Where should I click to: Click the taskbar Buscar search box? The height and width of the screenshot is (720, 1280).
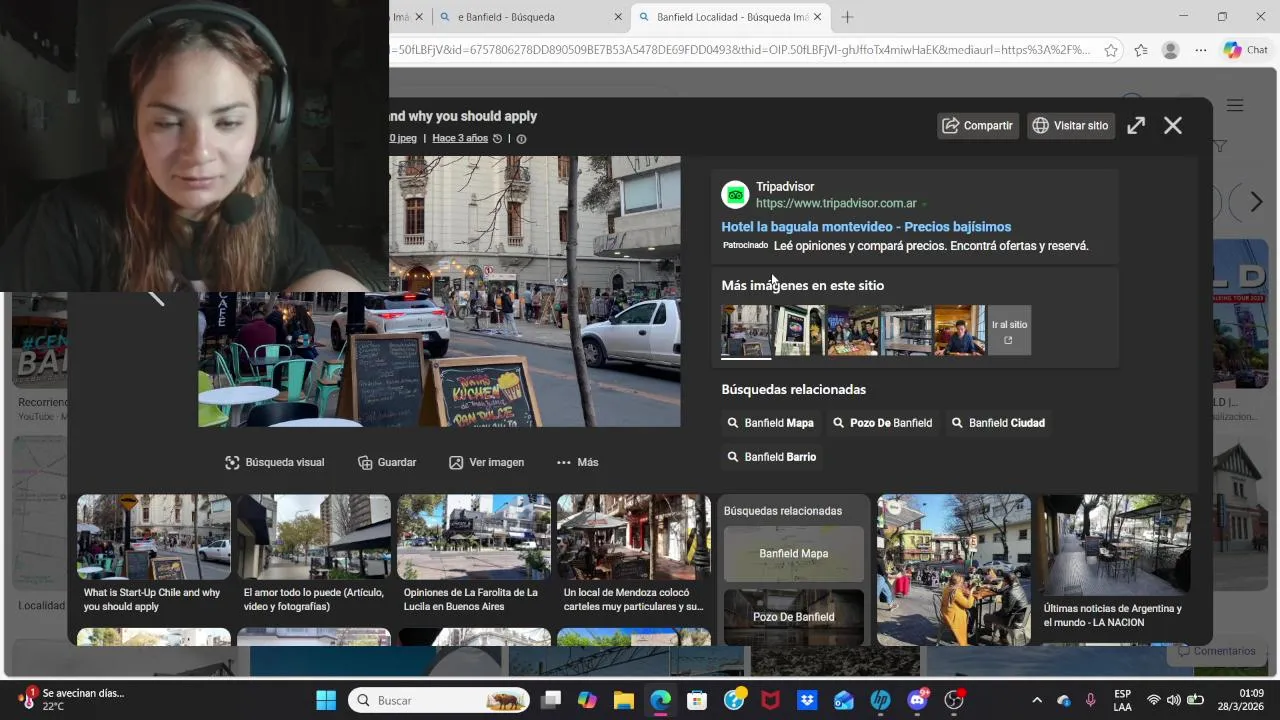tap(439, 700)
